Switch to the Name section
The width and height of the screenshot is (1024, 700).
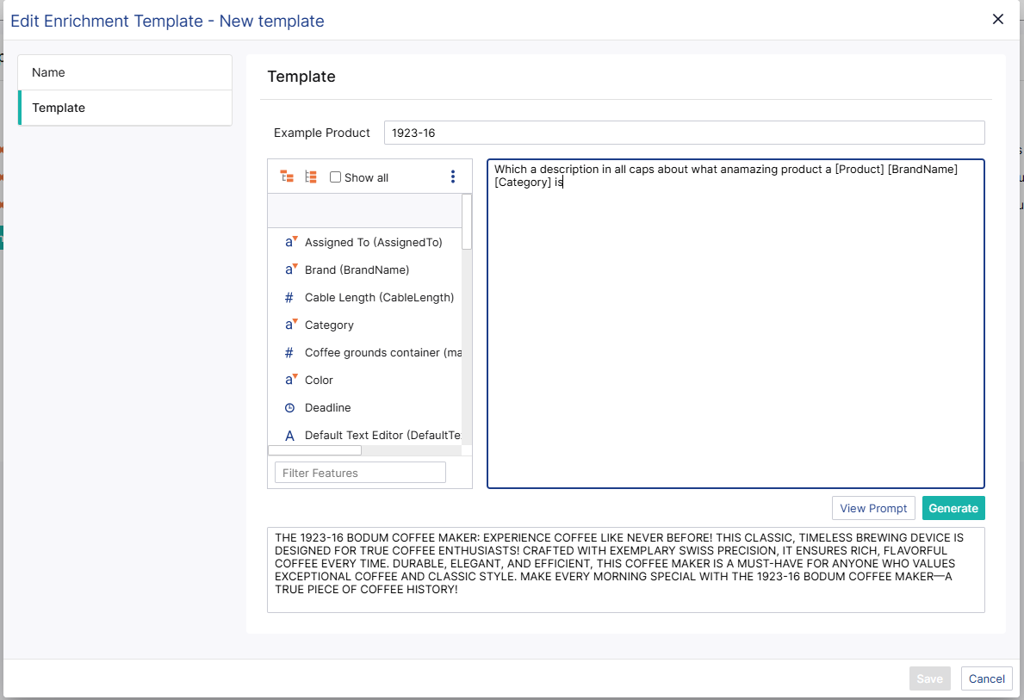coord(125,72)
